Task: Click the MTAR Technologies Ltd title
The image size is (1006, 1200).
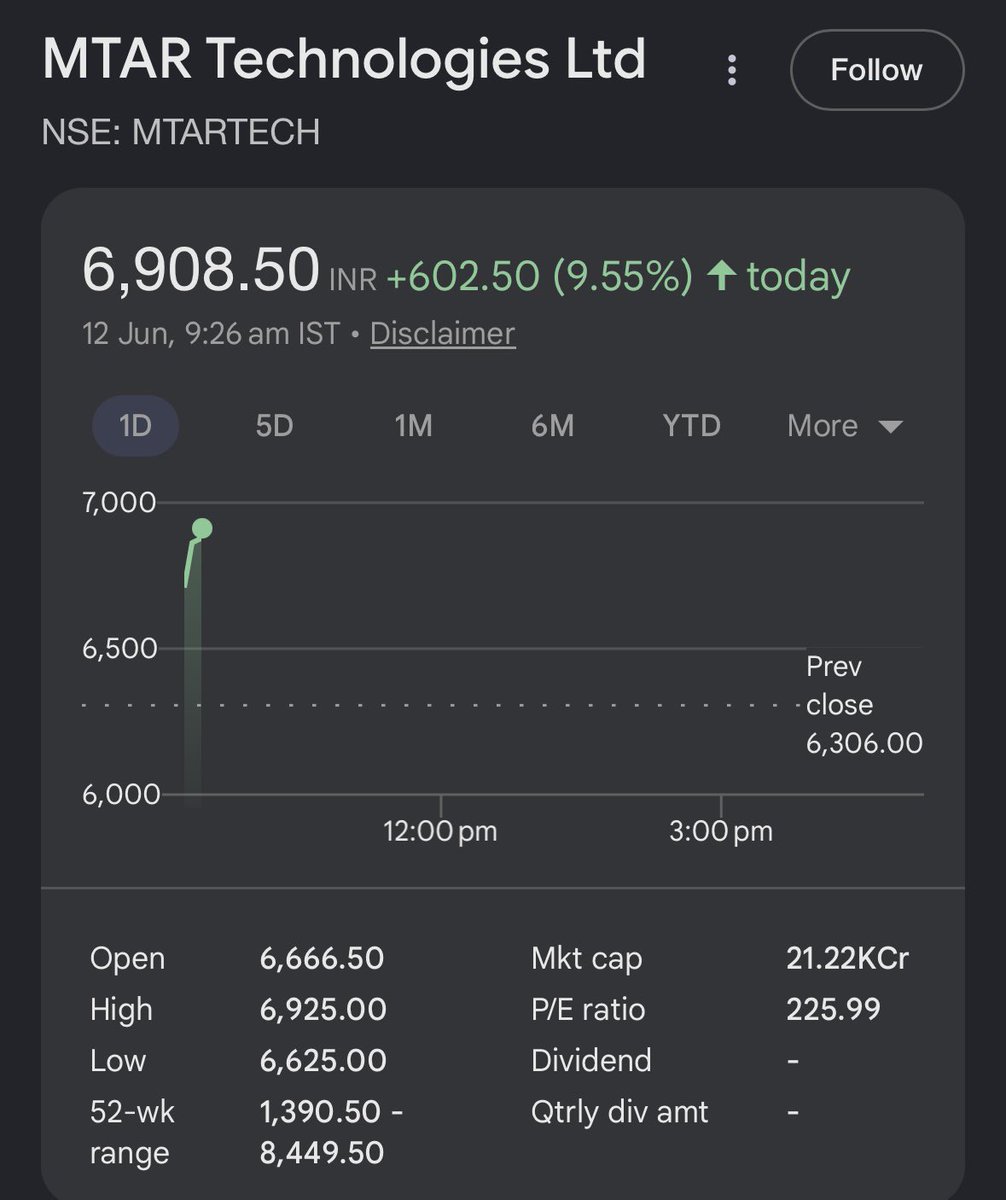Action: point(344,60)
